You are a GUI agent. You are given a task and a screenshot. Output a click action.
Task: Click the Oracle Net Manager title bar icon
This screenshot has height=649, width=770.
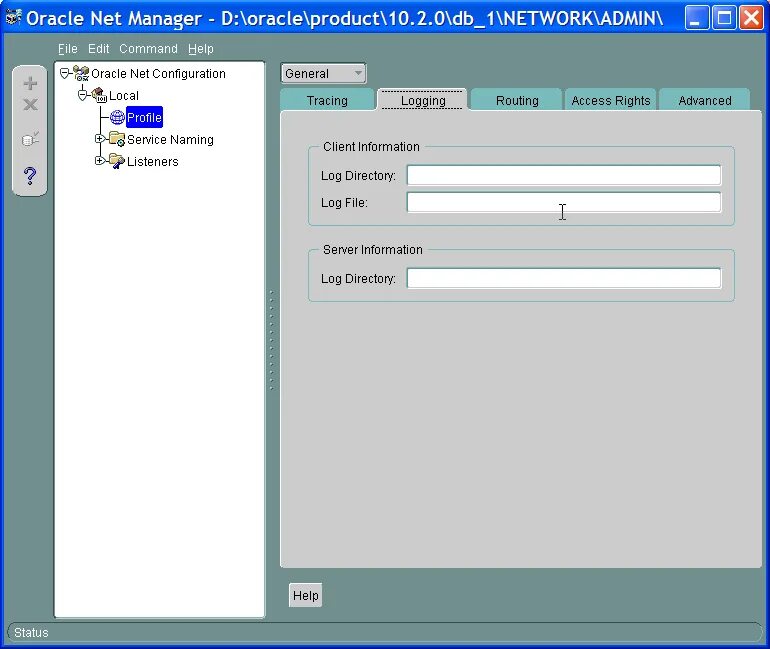pos(13,17)
